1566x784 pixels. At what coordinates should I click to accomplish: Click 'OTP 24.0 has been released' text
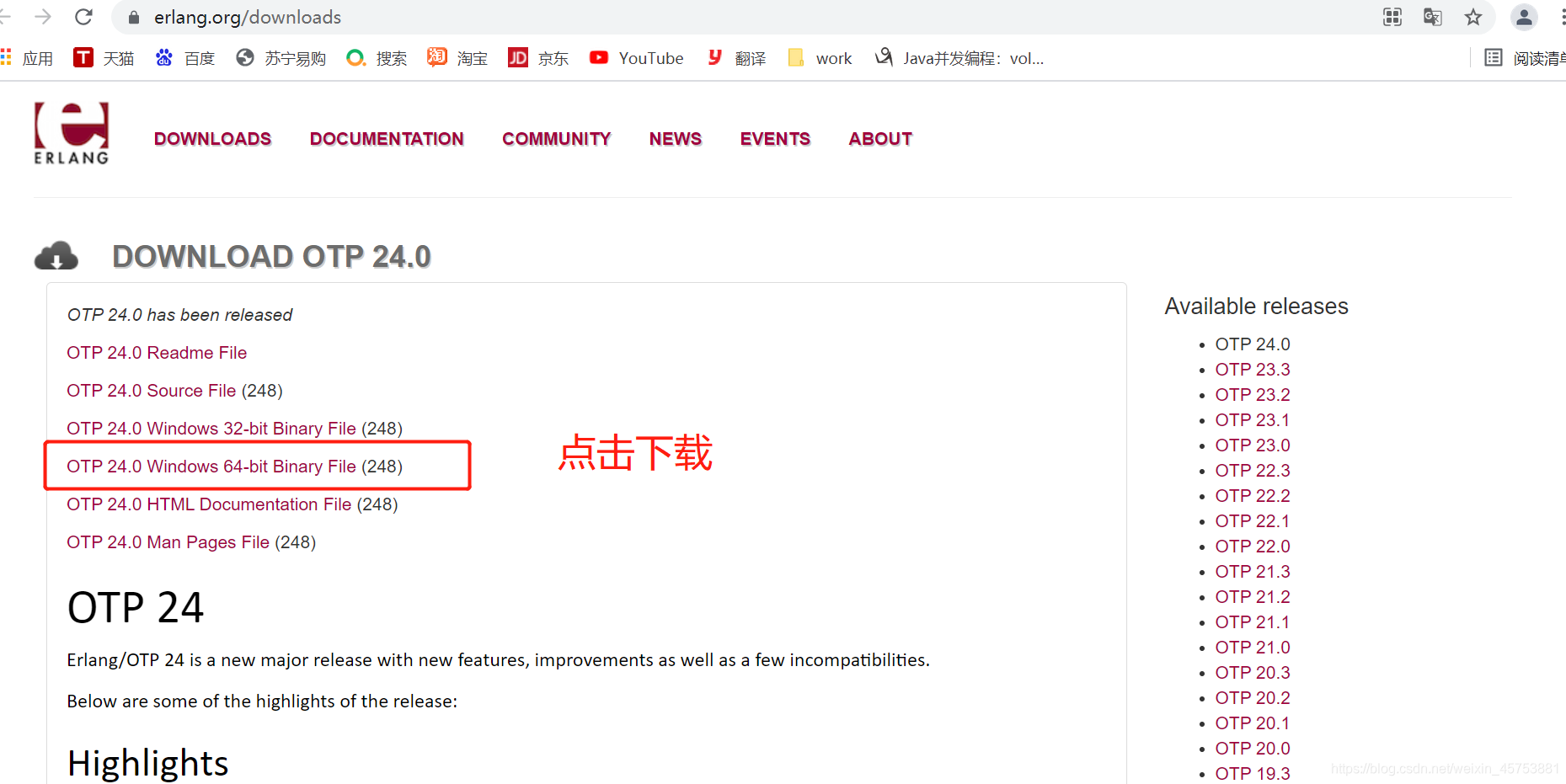pyautogui.click(x=179, y=315)
